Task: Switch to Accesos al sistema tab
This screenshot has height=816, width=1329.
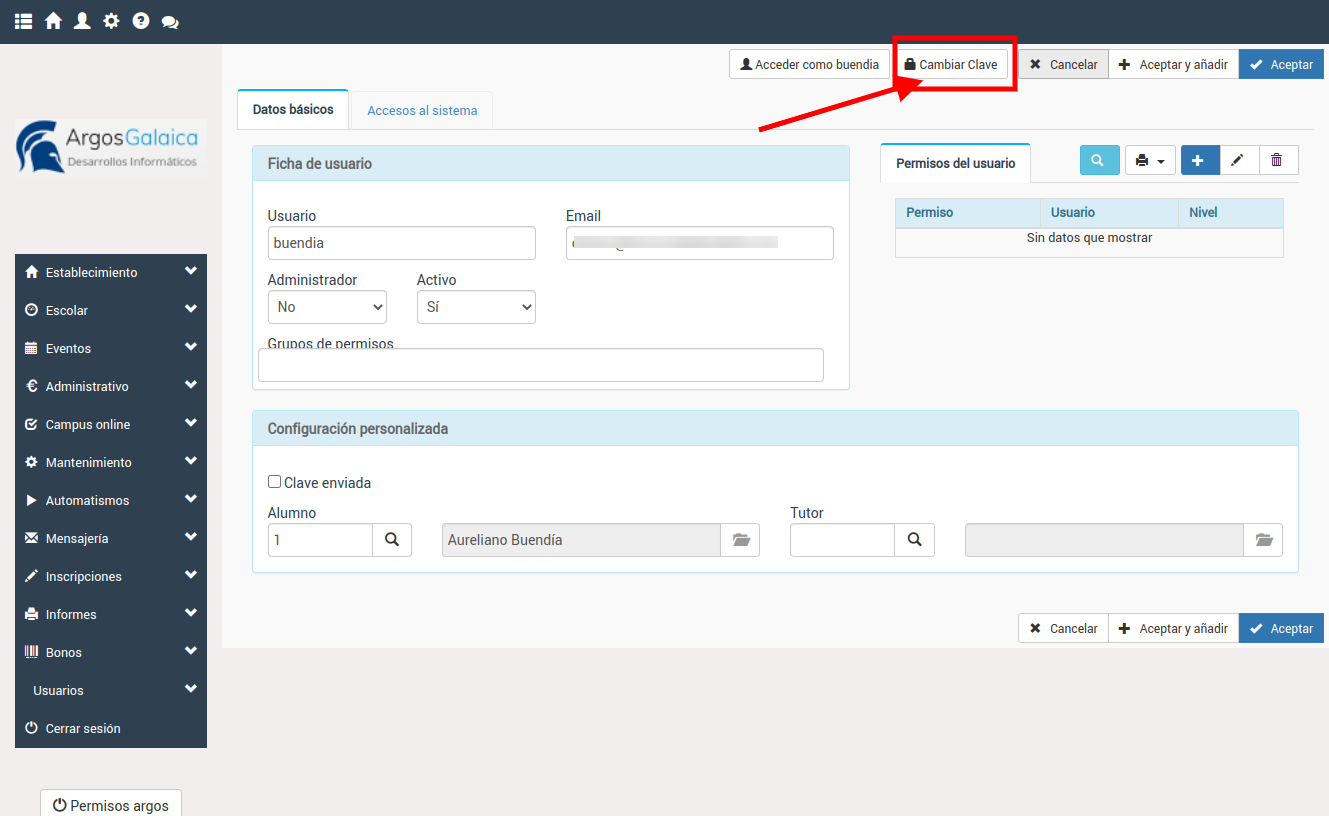Action: 422,111
